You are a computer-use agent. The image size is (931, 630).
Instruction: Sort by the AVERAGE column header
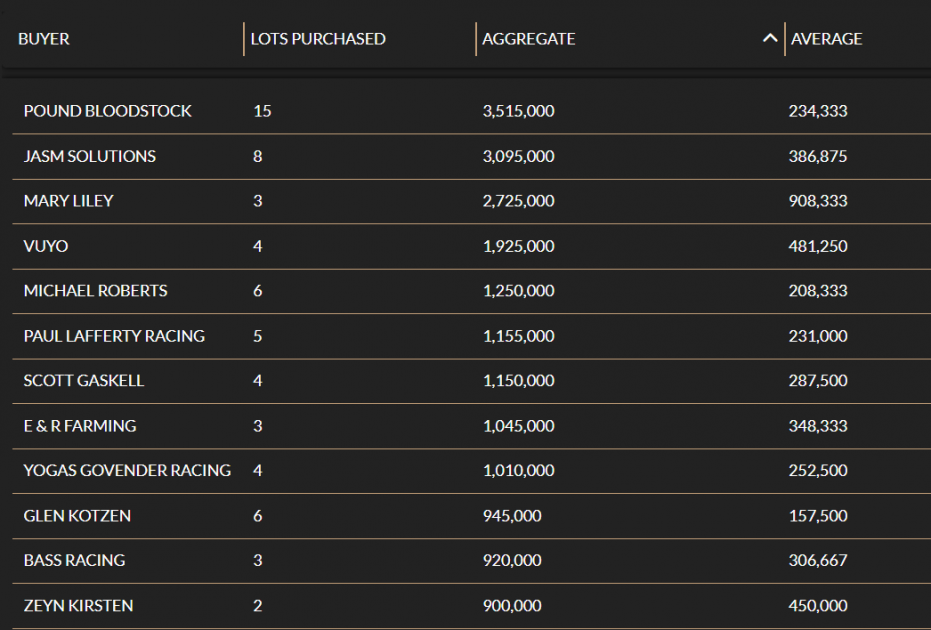tap(826, 39)
